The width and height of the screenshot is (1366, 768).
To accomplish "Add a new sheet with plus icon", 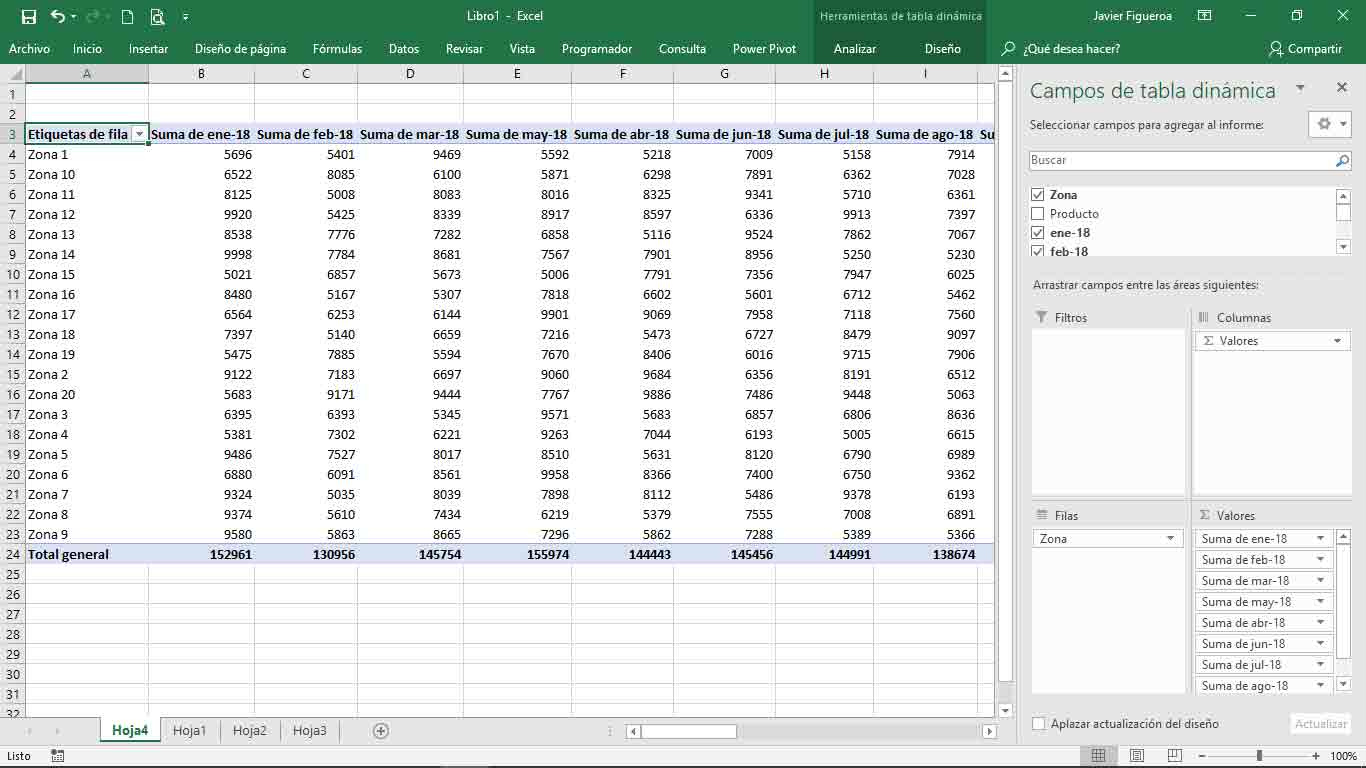I will 381,731.
